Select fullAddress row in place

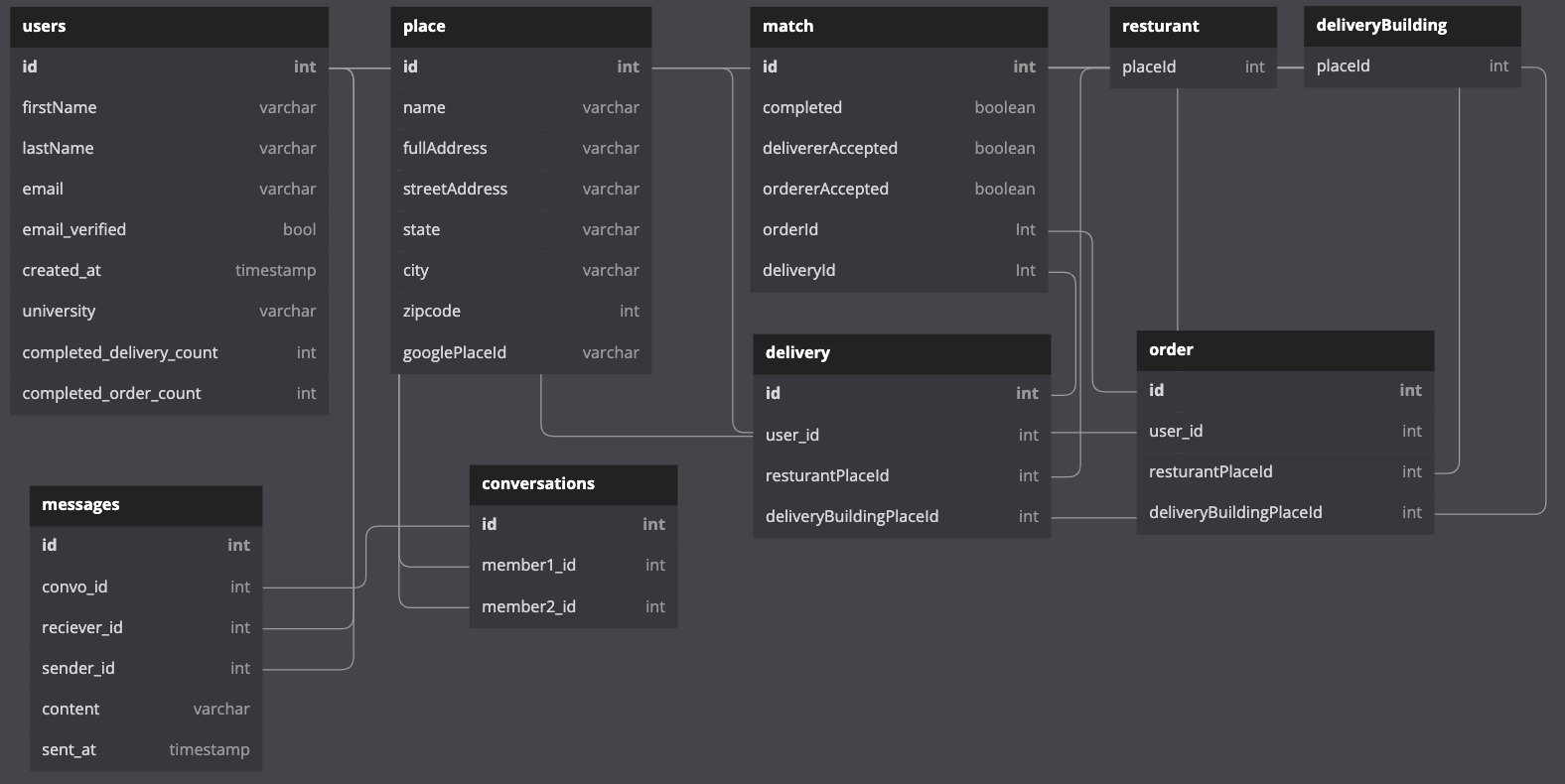[521, 148]
